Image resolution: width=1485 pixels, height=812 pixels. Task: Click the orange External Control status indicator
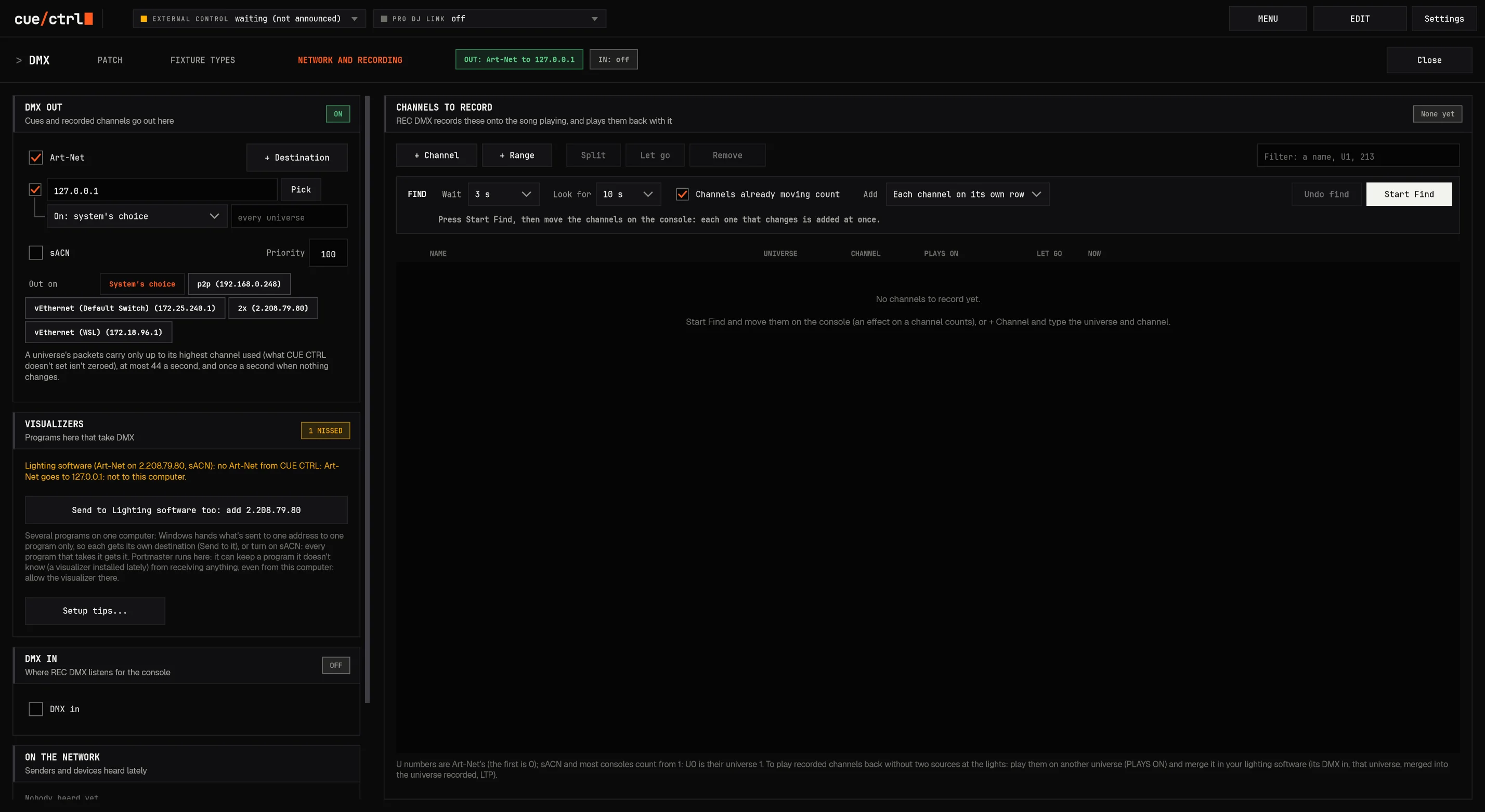tap(144, 18)
